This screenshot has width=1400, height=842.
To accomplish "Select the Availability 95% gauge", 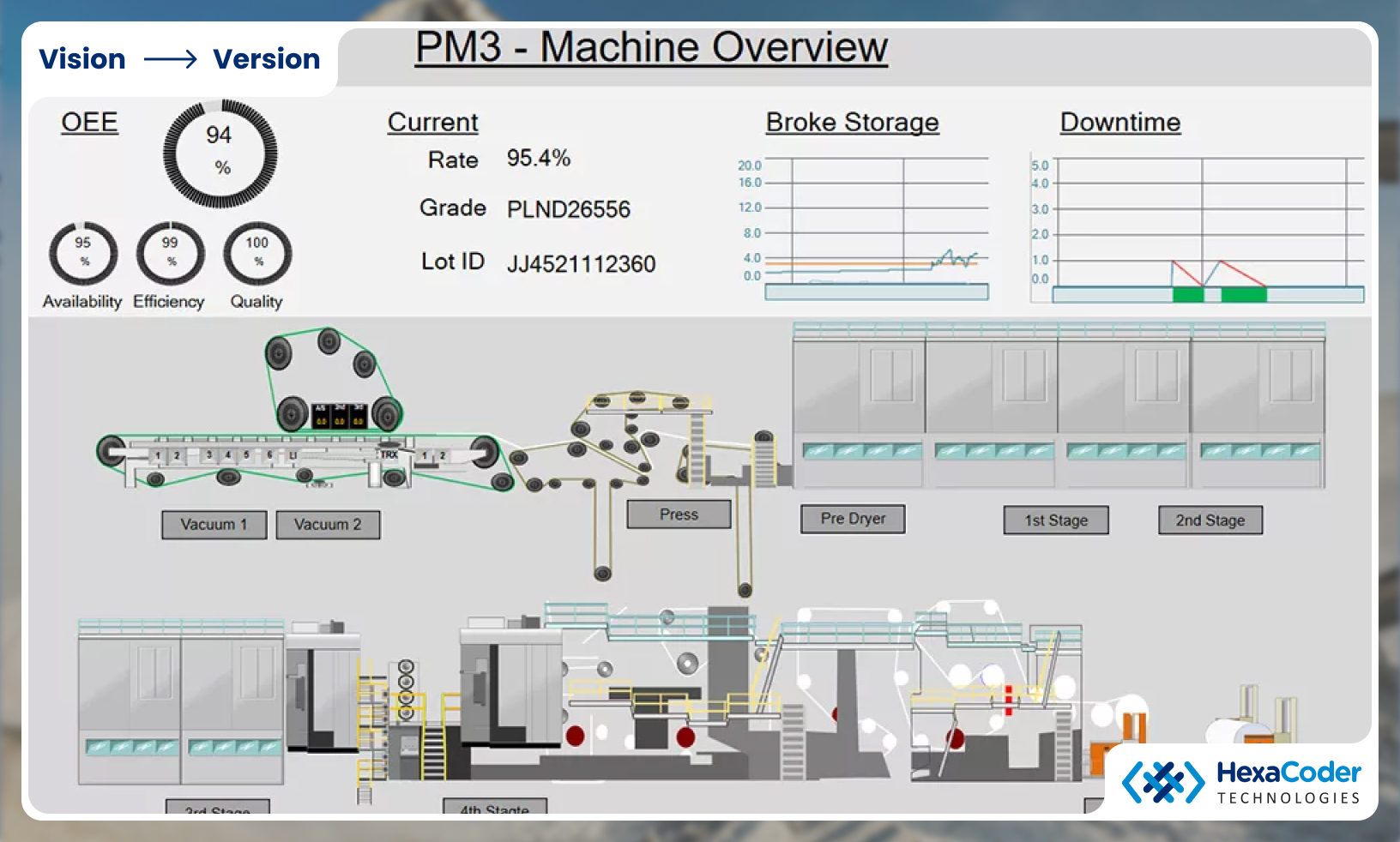I will coord(83,253).
